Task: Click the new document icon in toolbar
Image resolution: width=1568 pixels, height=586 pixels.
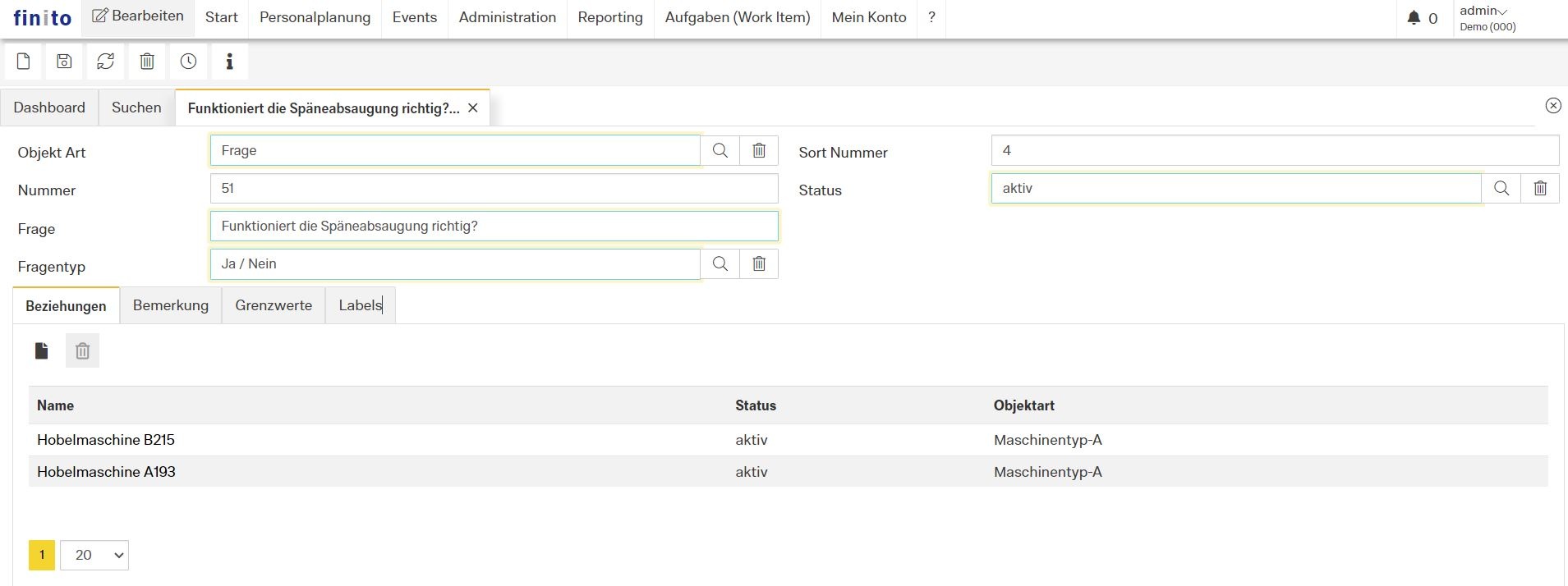Action: (24, 62)
